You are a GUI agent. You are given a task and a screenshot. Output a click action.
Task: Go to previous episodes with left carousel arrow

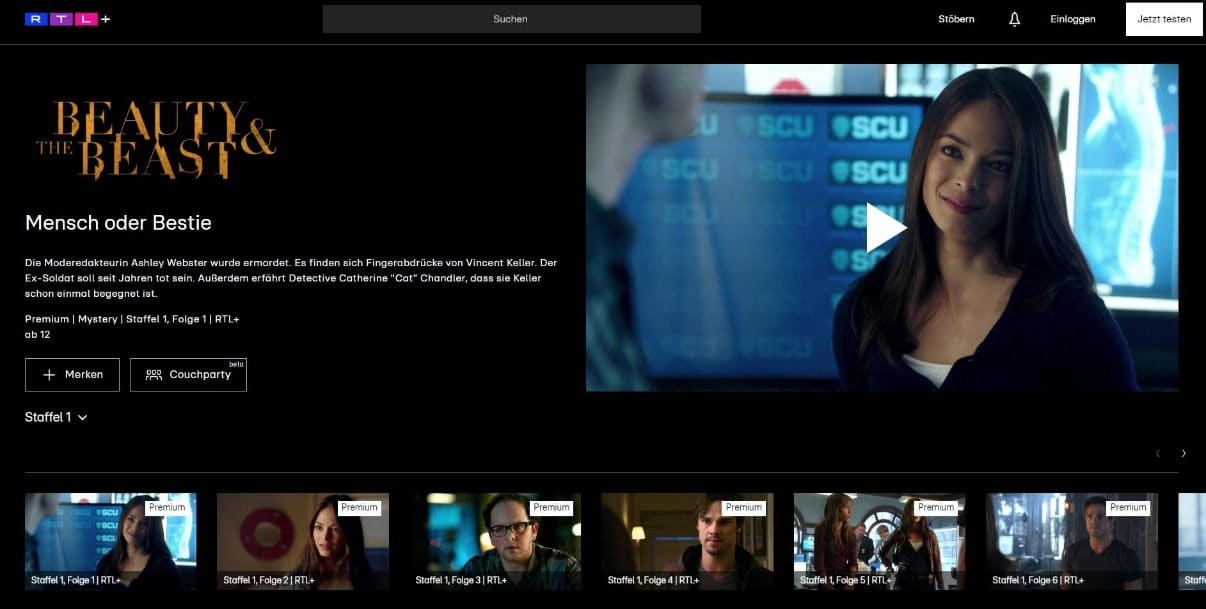pyautogui.click(x=1158, y=453)
